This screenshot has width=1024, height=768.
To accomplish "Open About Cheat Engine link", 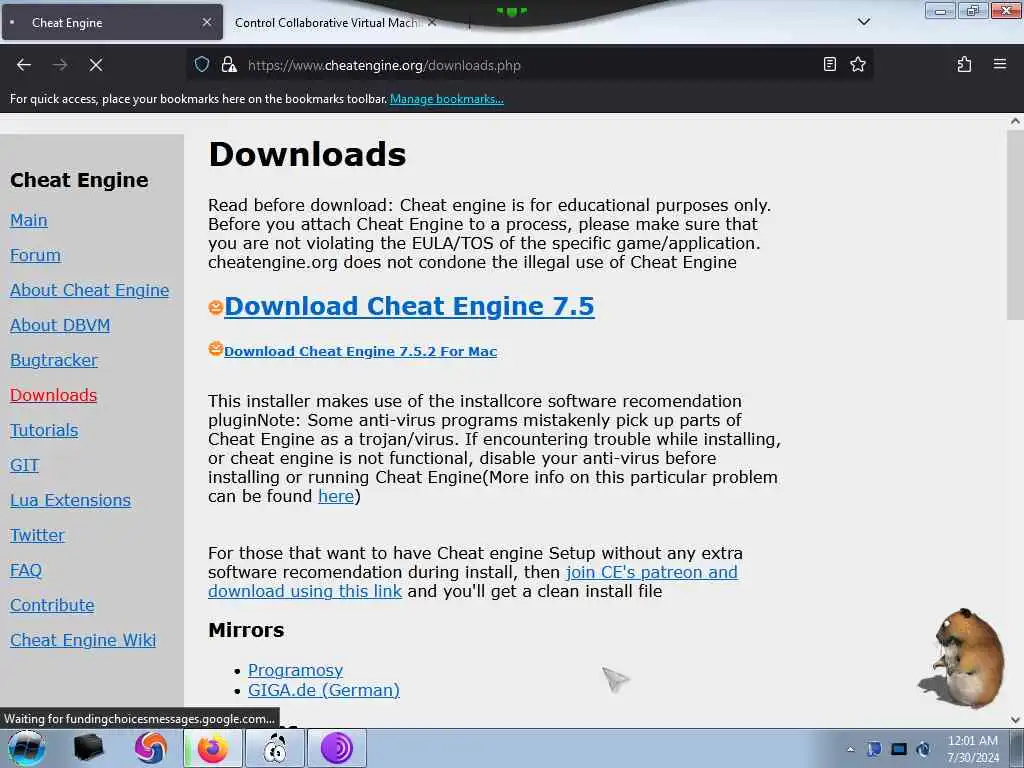I will coord(89,290).
